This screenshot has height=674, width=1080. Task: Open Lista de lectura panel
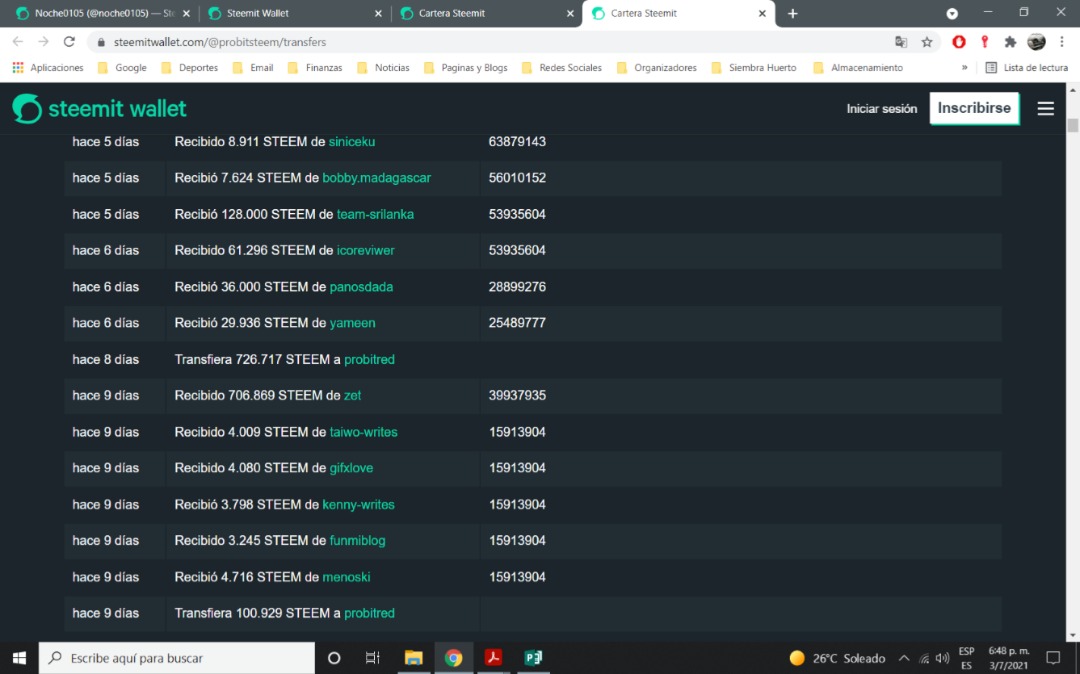pyautogui.click(x=1026, y=67)
